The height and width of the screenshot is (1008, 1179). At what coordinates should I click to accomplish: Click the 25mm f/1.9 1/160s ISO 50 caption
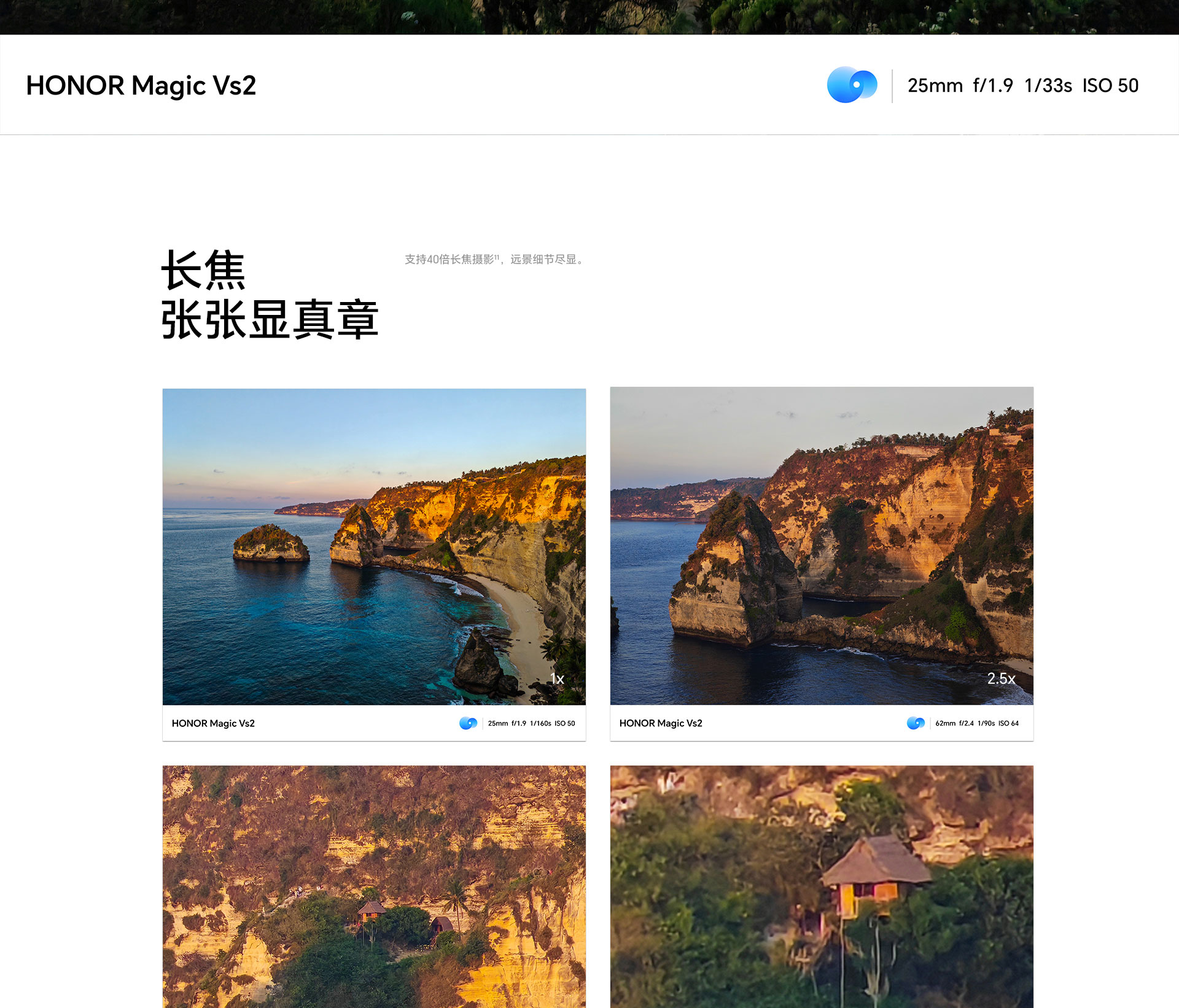coord(531,723)
